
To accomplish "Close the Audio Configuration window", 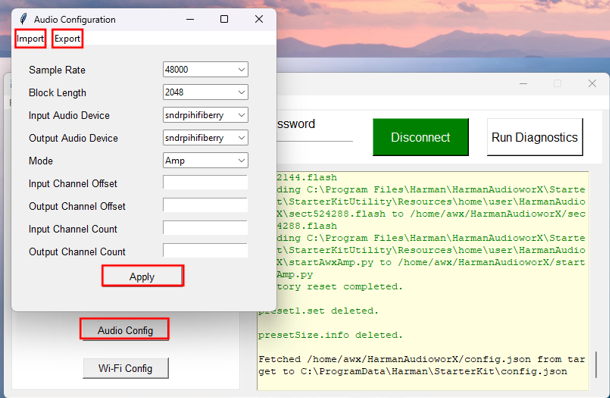I will tap(259, 19).
